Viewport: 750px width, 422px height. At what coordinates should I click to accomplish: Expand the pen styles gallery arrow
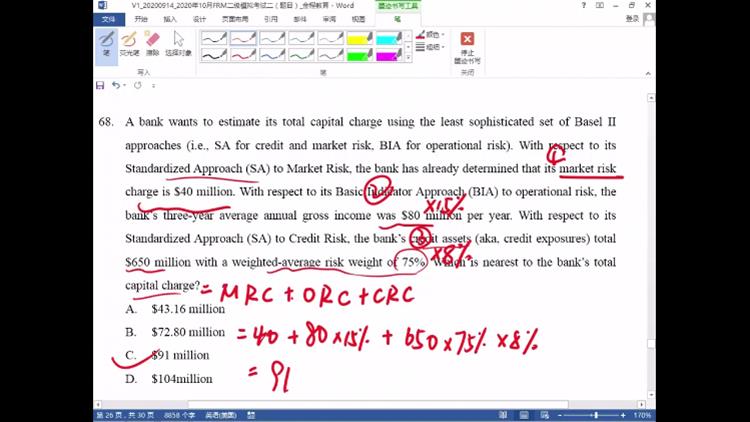[409, 58]
